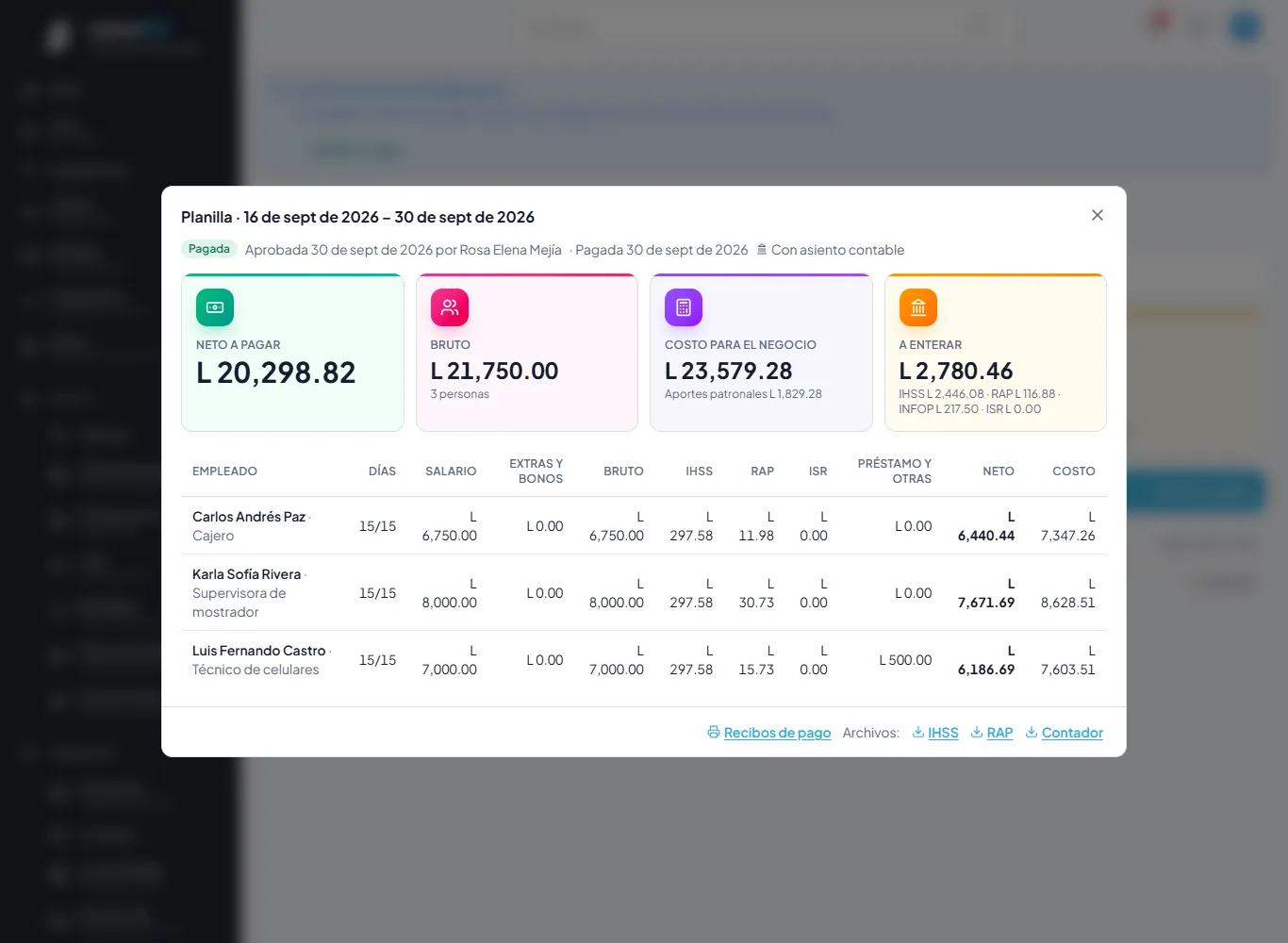
Task: Click the orange A Enterar bank icon
Action: [x=918, y=307]
